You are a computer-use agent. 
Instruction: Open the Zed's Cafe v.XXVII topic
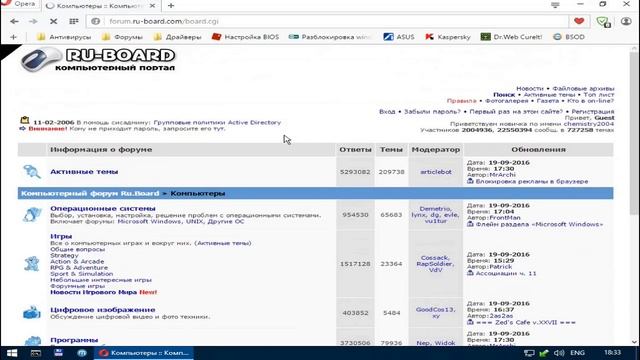click(x=526, y=322)
